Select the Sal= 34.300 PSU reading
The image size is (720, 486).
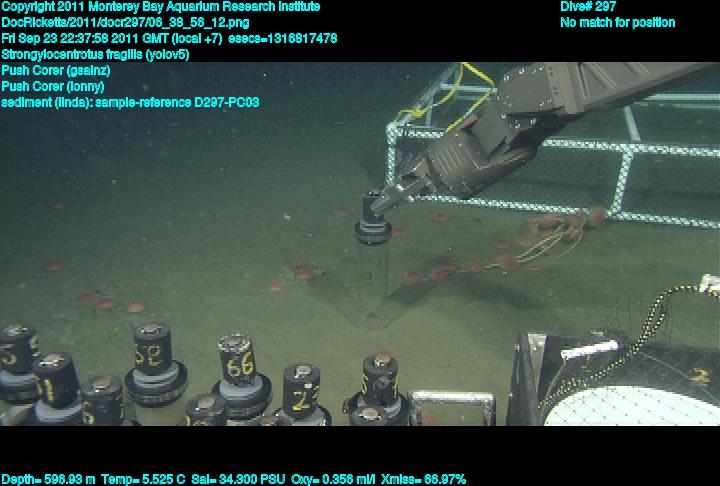(x=238, y=479)
